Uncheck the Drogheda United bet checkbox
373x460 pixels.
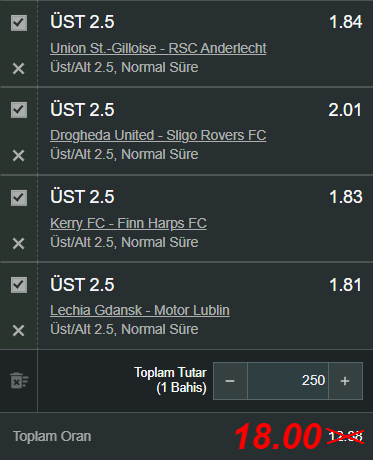click(x=19, y=110)
